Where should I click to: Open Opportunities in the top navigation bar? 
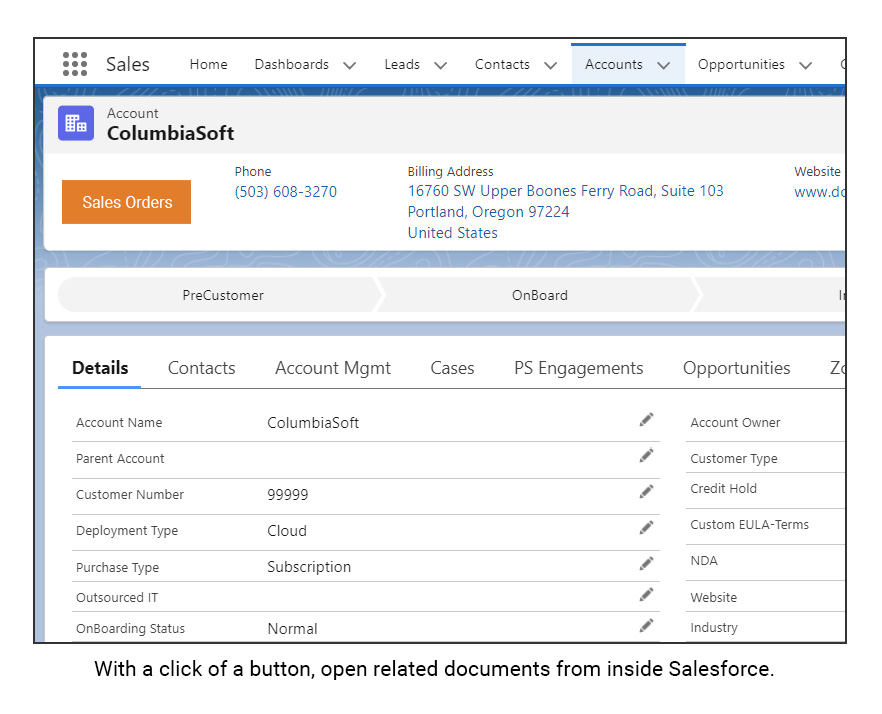point(741,64)
